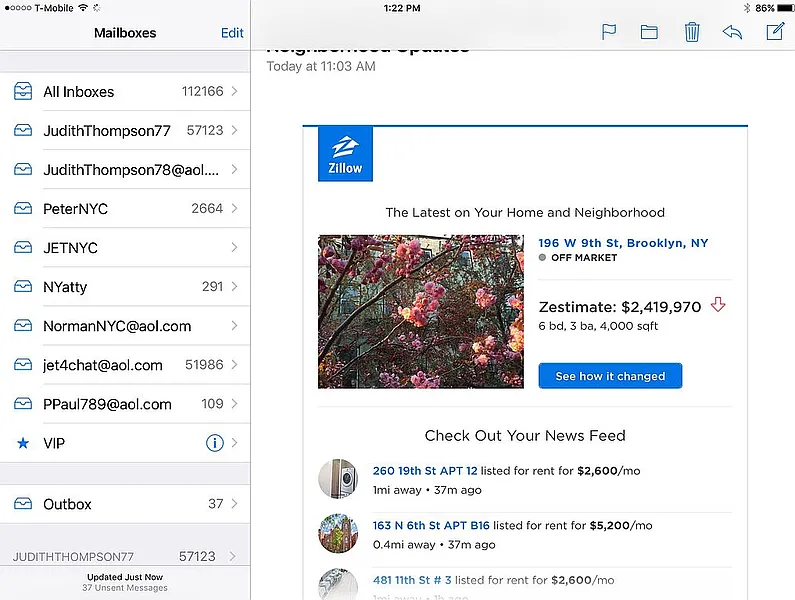Delete the email with trash icon
The width and height of the screenshot is (795, 600).
pyautogui.click(x=692, y=33)
